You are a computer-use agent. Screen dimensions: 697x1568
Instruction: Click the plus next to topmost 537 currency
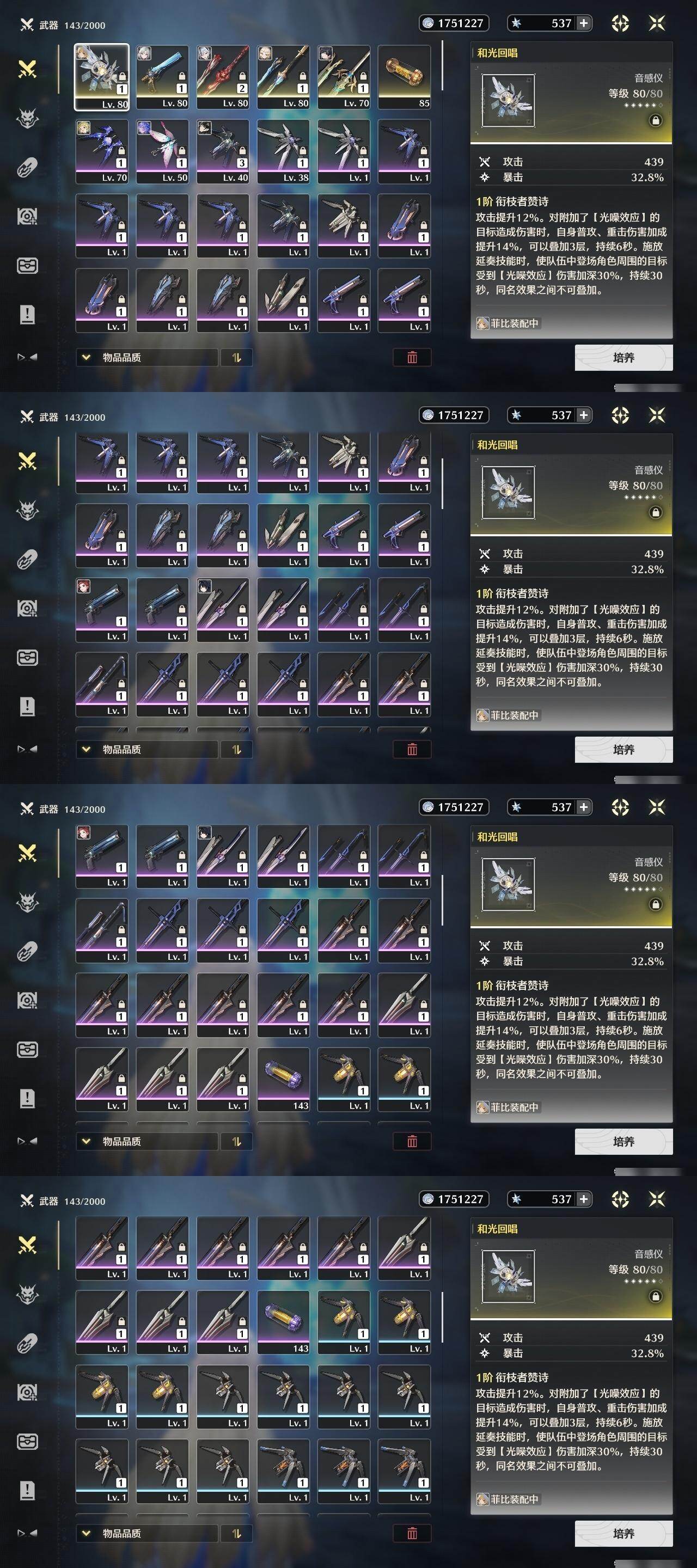pyautogui.click(x=583, y=23)
